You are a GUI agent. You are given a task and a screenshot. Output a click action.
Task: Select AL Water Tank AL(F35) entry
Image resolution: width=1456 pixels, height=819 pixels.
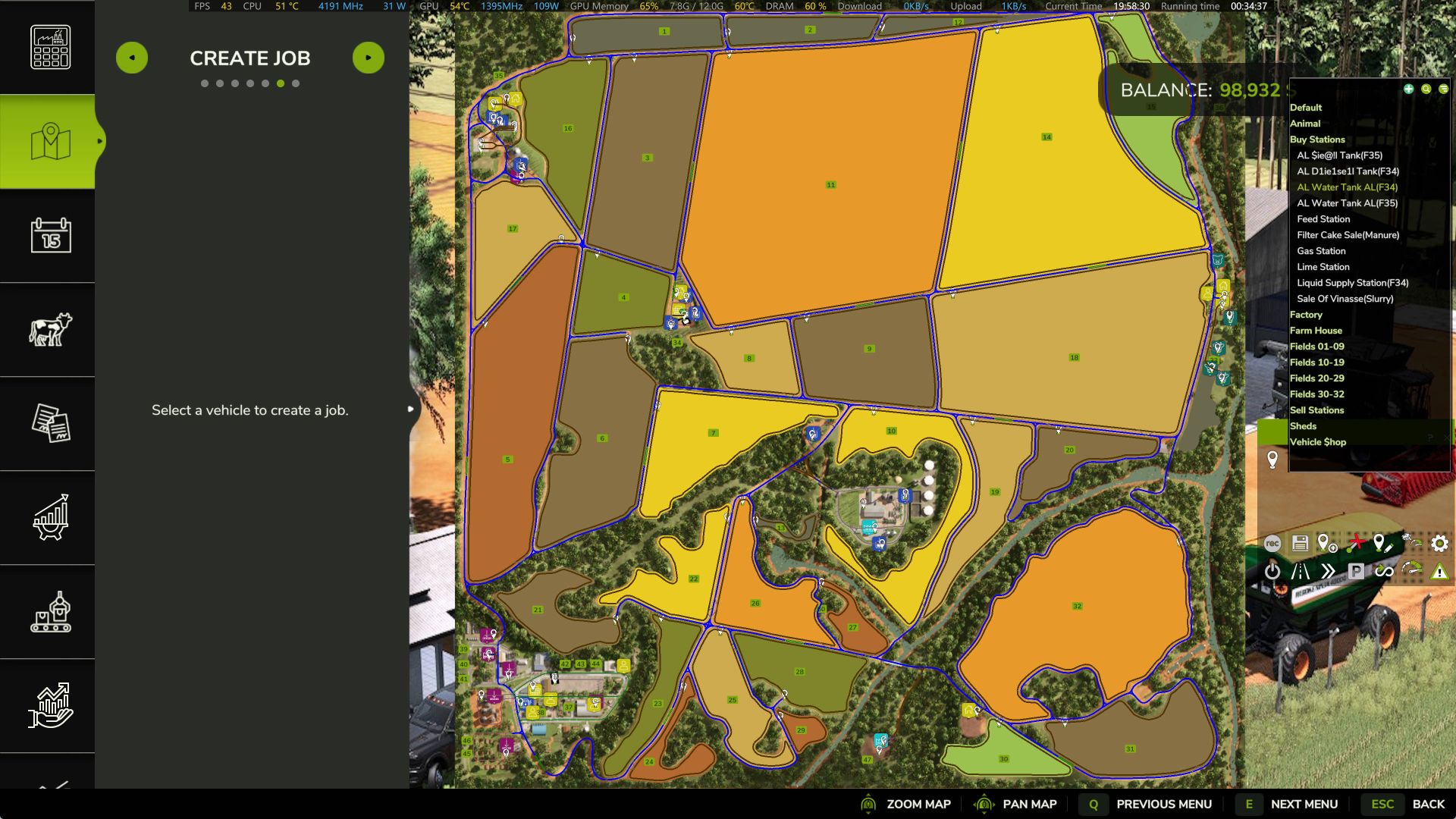click(1347, 203)
